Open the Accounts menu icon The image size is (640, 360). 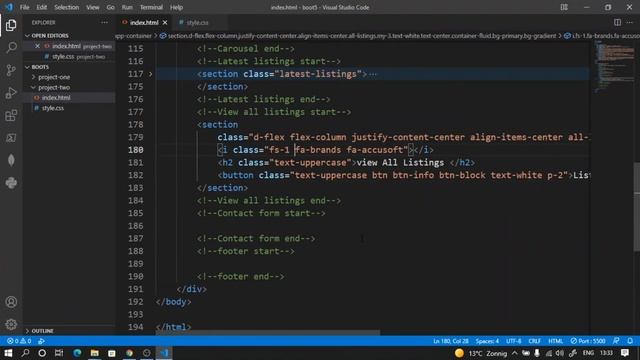(x=11, y=302)
